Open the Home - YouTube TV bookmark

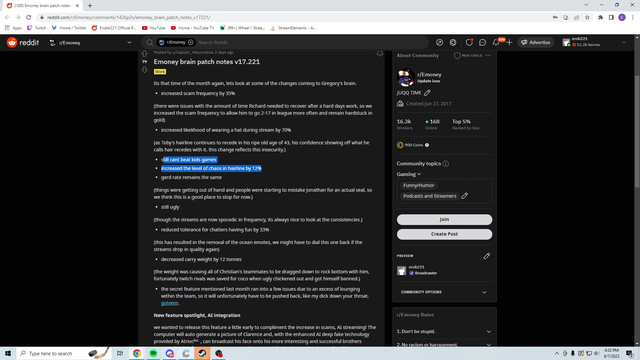point(192,28)
